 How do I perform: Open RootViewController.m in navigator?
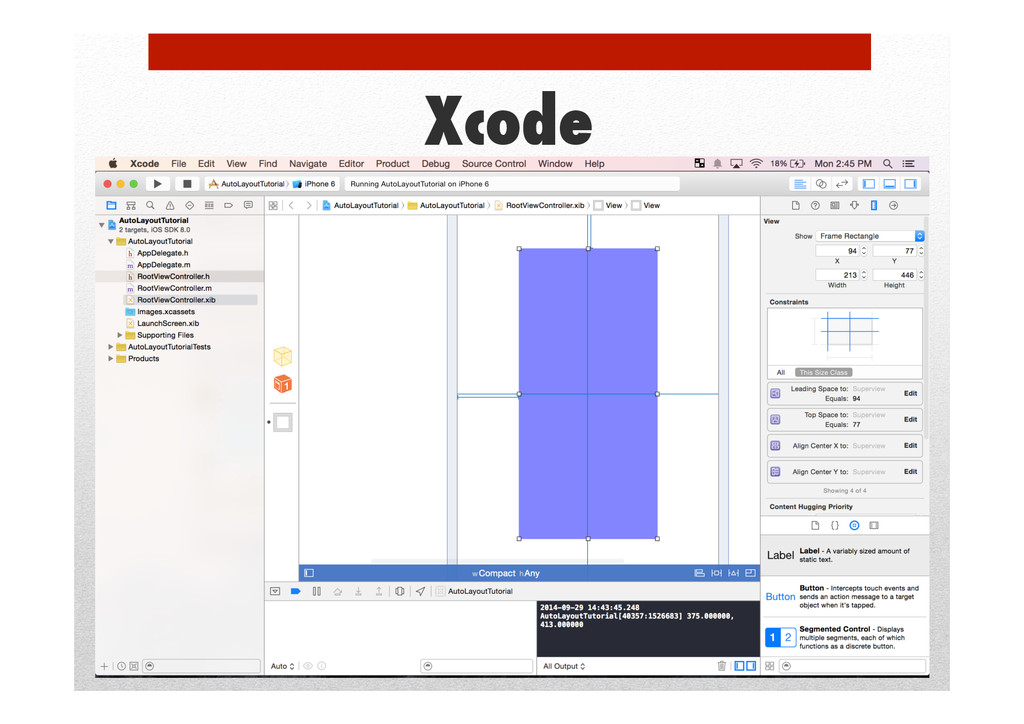[x=174, y=289]
